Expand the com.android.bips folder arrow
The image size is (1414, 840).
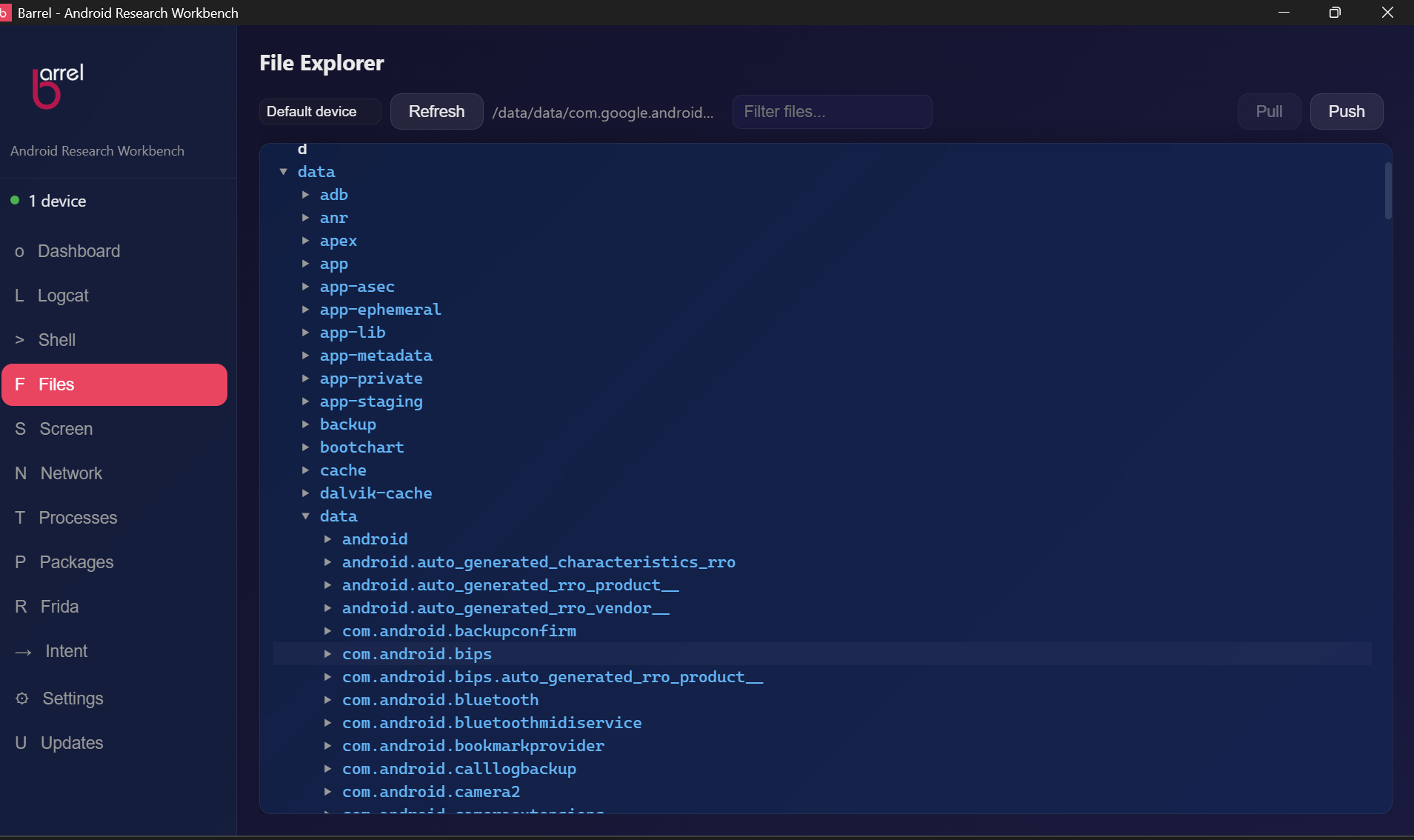[327, 654]
